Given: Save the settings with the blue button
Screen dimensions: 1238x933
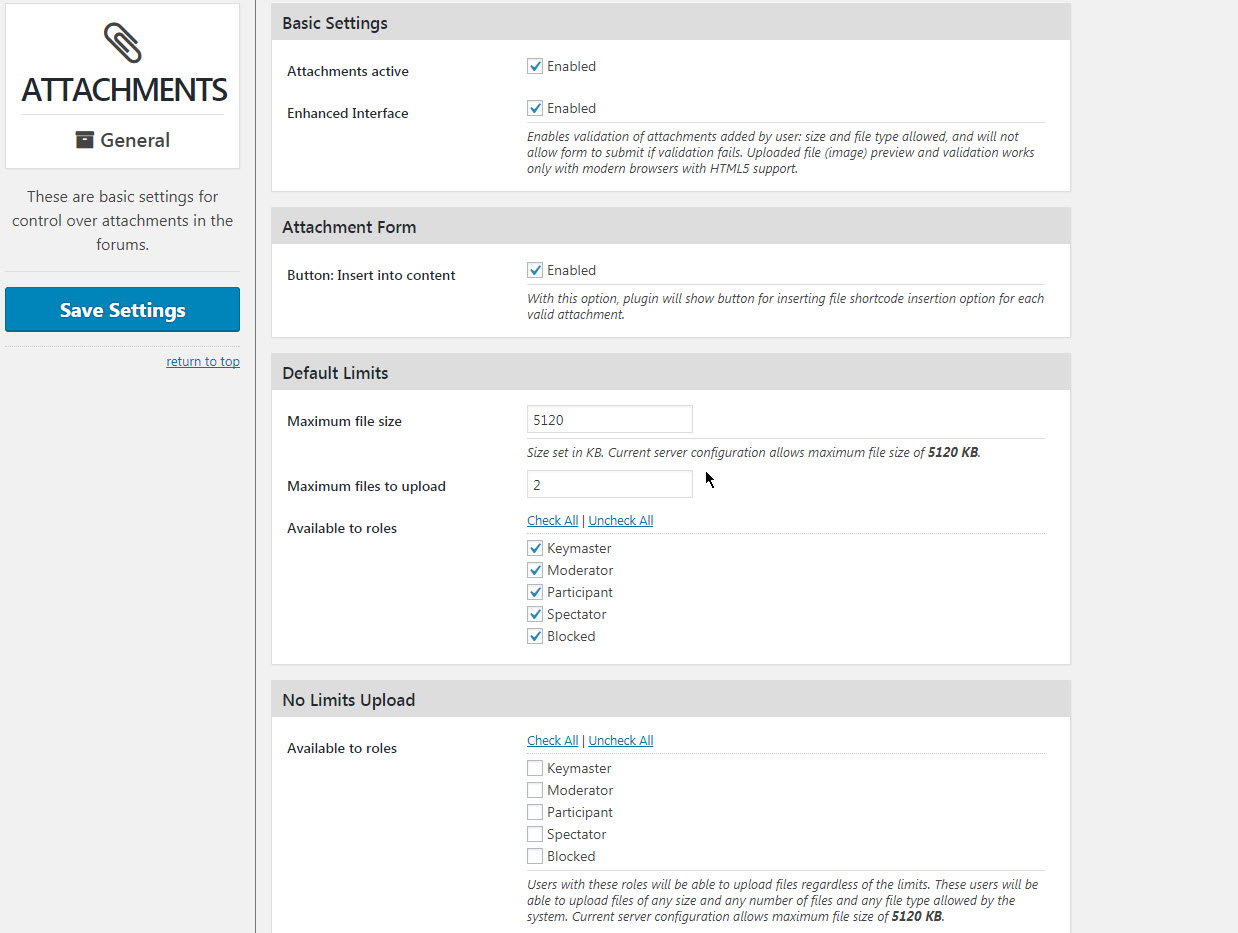Looking at the screenshot, I should pos(122,310).
